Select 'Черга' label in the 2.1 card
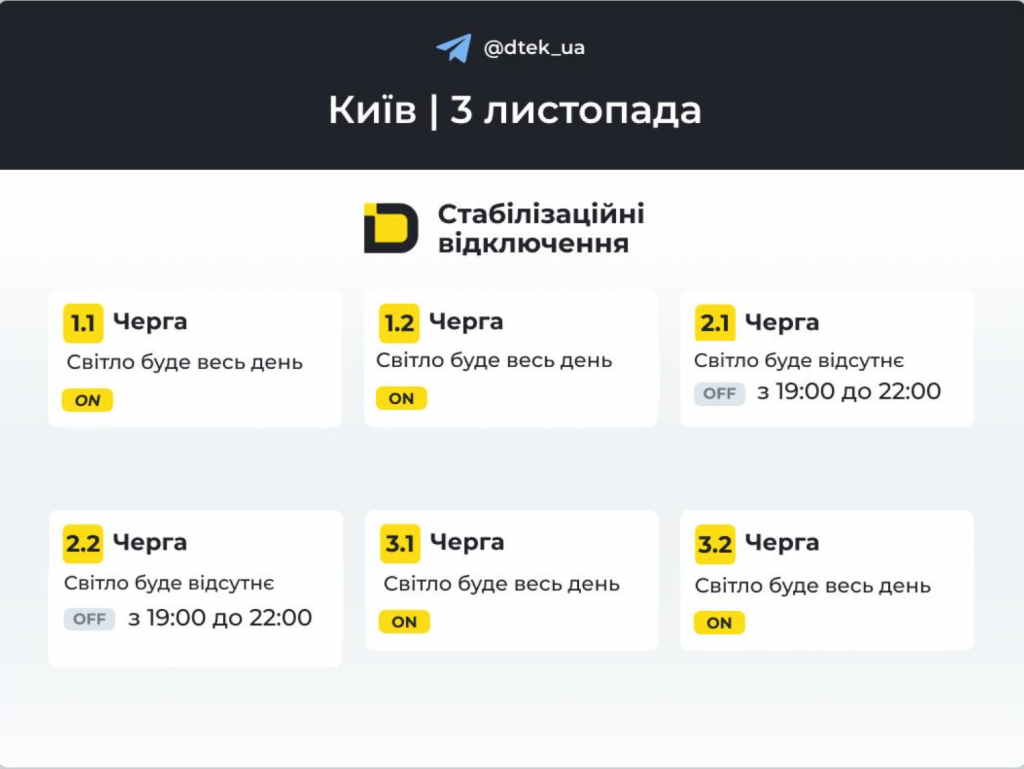Viewport: 1024px width, 769px height. [x=782, y=322]
